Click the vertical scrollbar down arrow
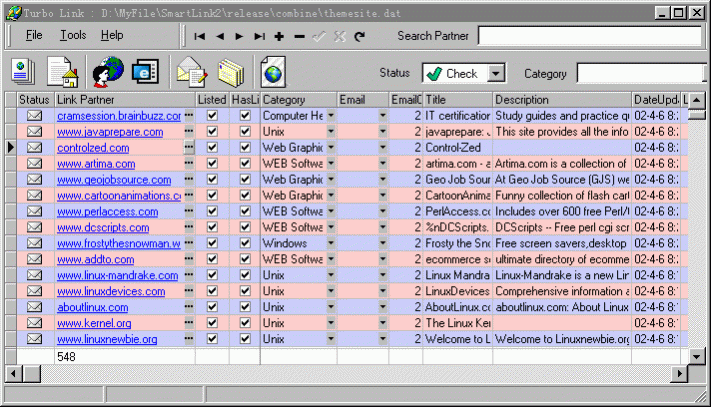 click(x=696, y=357)
